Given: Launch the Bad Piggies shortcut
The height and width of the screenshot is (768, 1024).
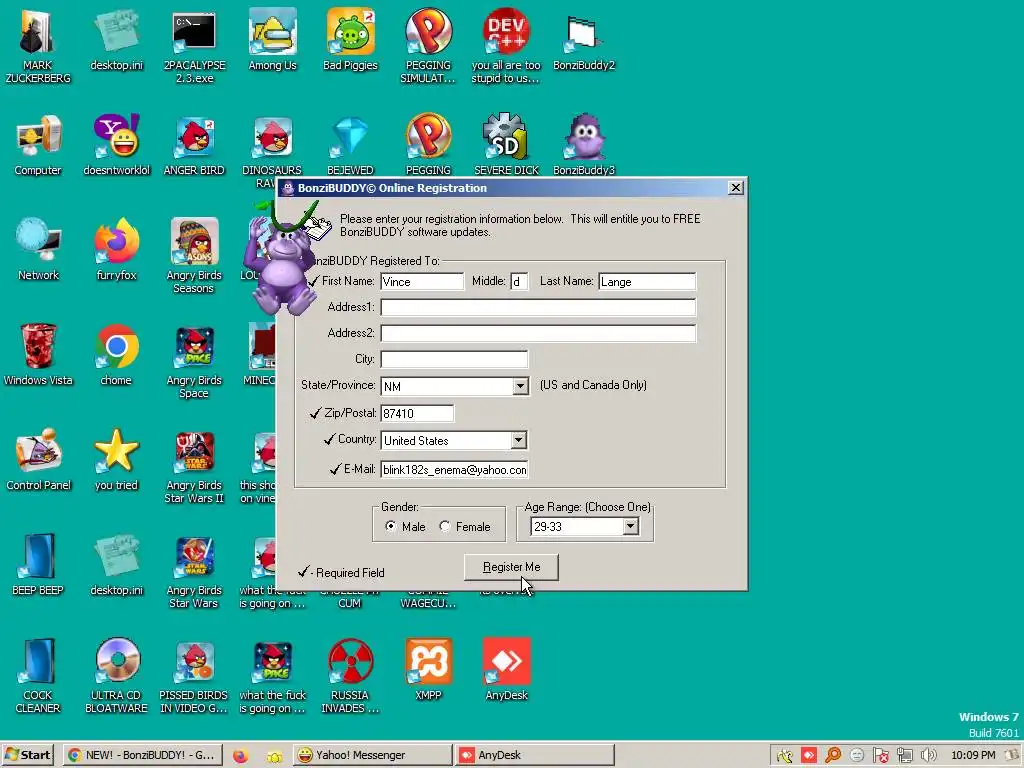Looking at the screenshot, I should click(x=351, y=39).
